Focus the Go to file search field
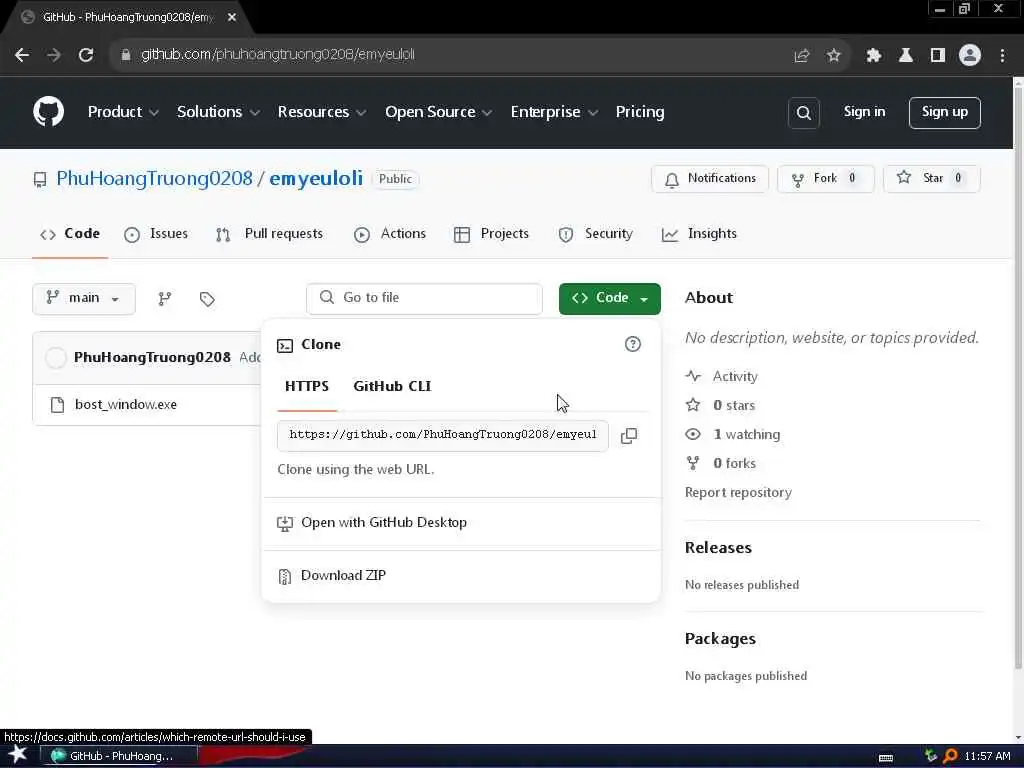The width and height of the screenshot is (1024, 768). pyautogui.click(x=424, y=298)
